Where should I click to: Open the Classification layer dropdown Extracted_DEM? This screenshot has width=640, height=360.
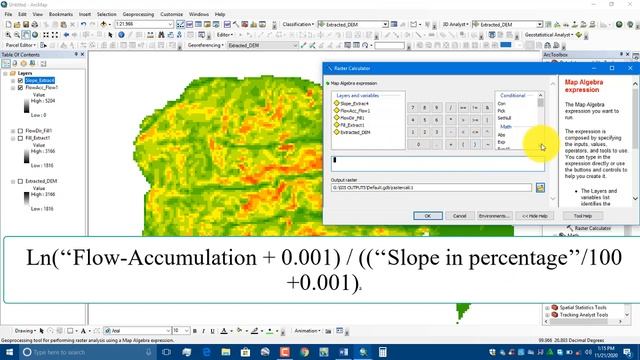click(x=385, y=24)
